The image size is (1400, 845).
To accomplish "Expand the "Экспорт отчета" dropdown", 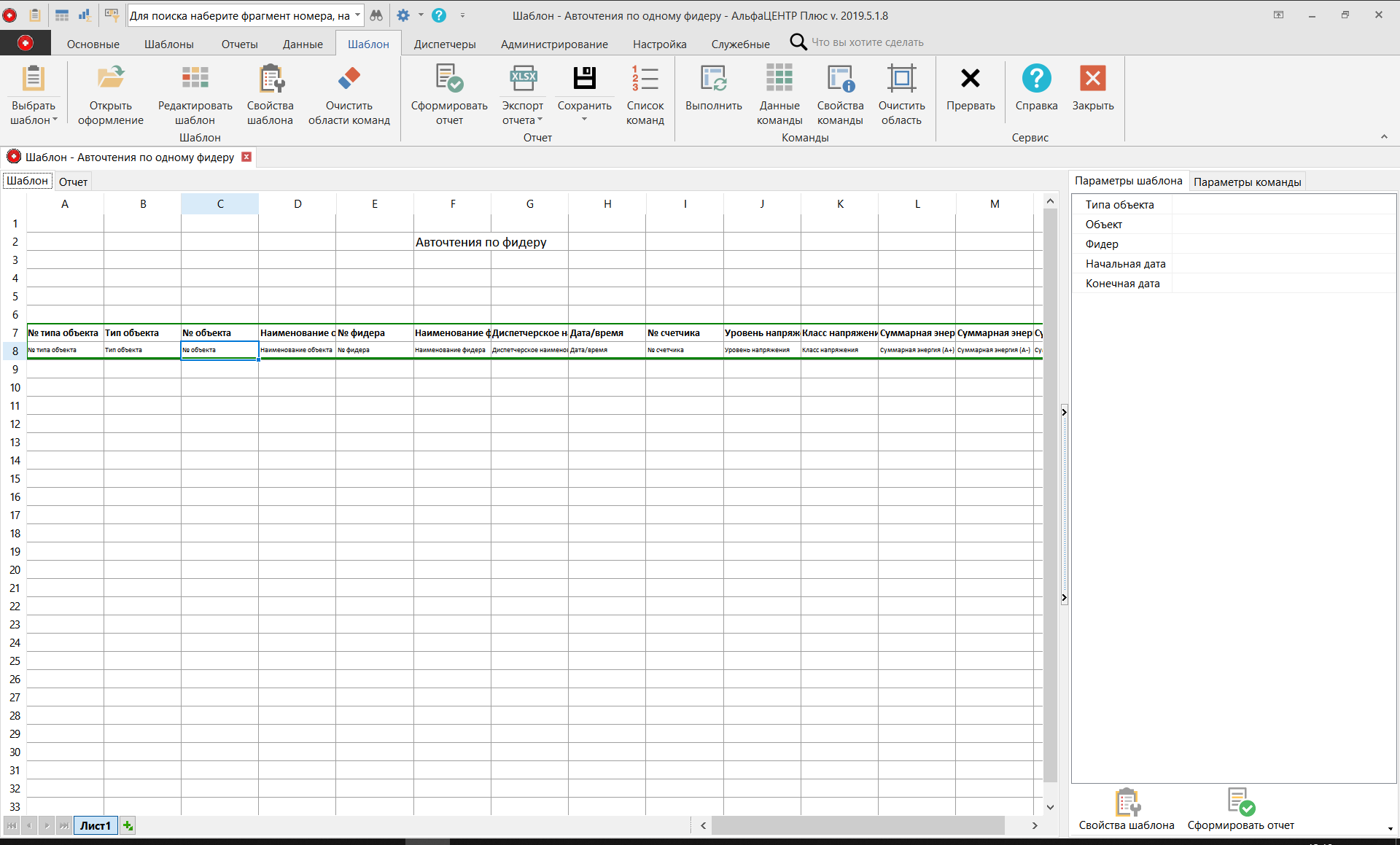I will pos(541,120).
